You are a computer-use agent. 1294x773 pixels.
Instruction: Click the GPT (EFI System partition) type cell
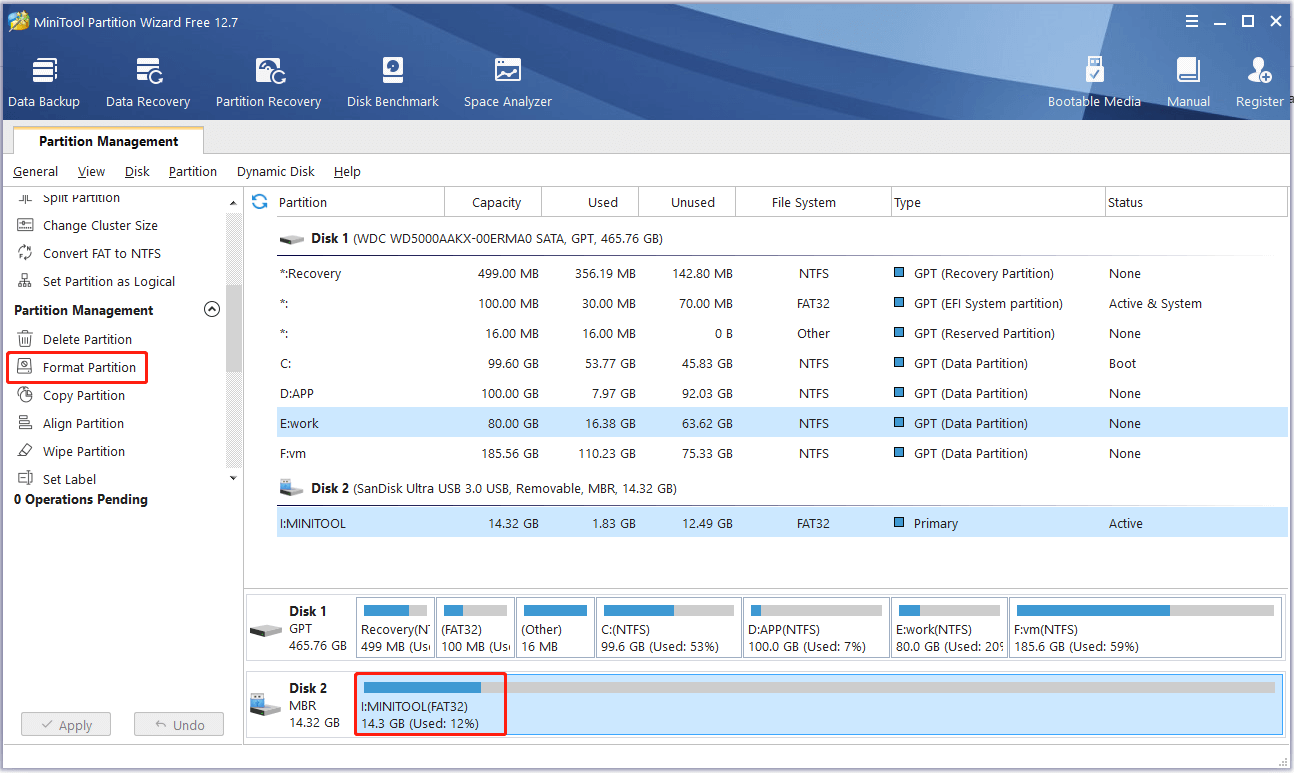(x=987, y=304)
